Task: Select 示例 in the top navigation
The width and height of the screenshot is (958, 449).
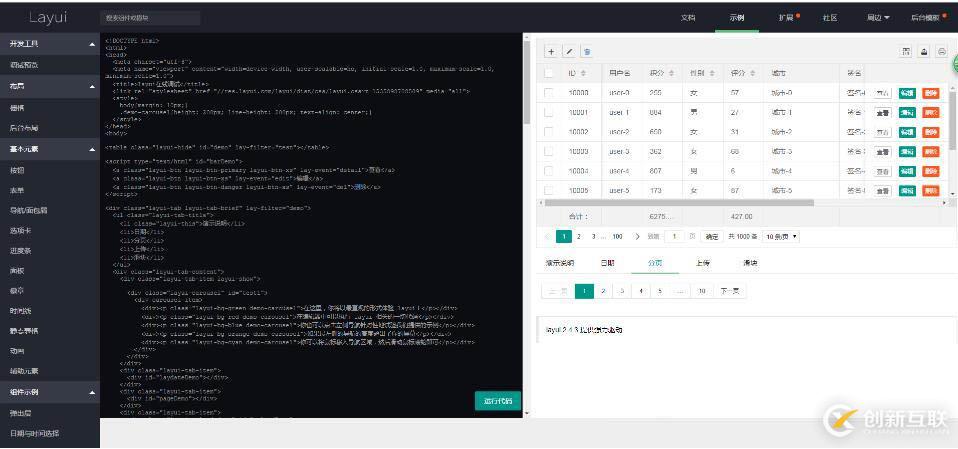Action: tap(737, 18)
